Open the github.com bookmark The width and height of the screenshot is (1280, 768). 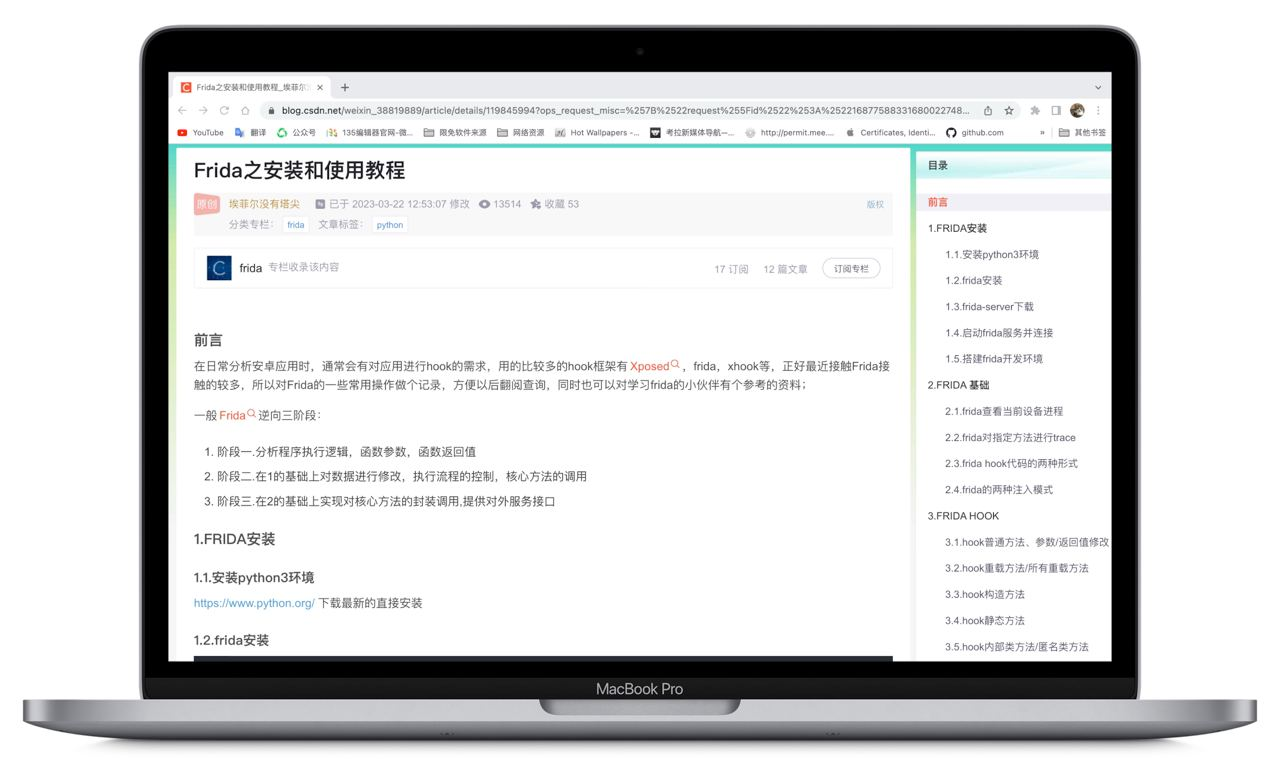pos(975,132)
